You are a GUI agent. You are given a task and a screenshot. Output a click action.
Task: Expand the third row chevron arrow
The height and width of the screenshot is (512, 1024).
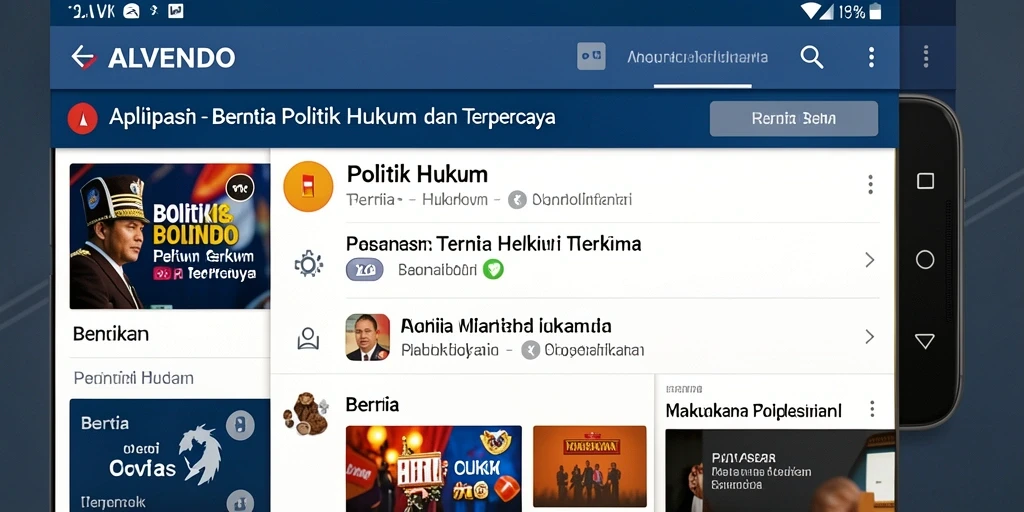870,337
